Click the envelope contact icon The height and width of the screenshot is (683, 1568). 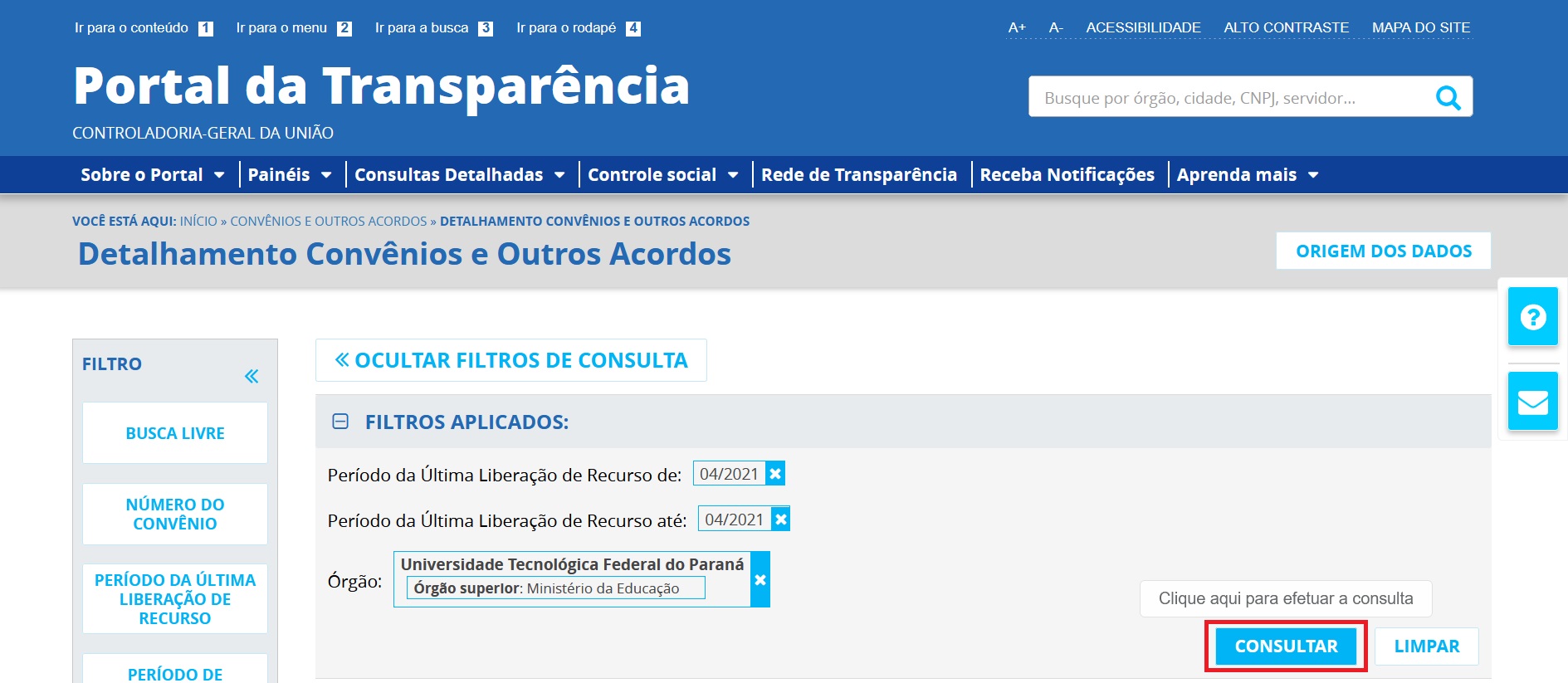click(1532, 402)
